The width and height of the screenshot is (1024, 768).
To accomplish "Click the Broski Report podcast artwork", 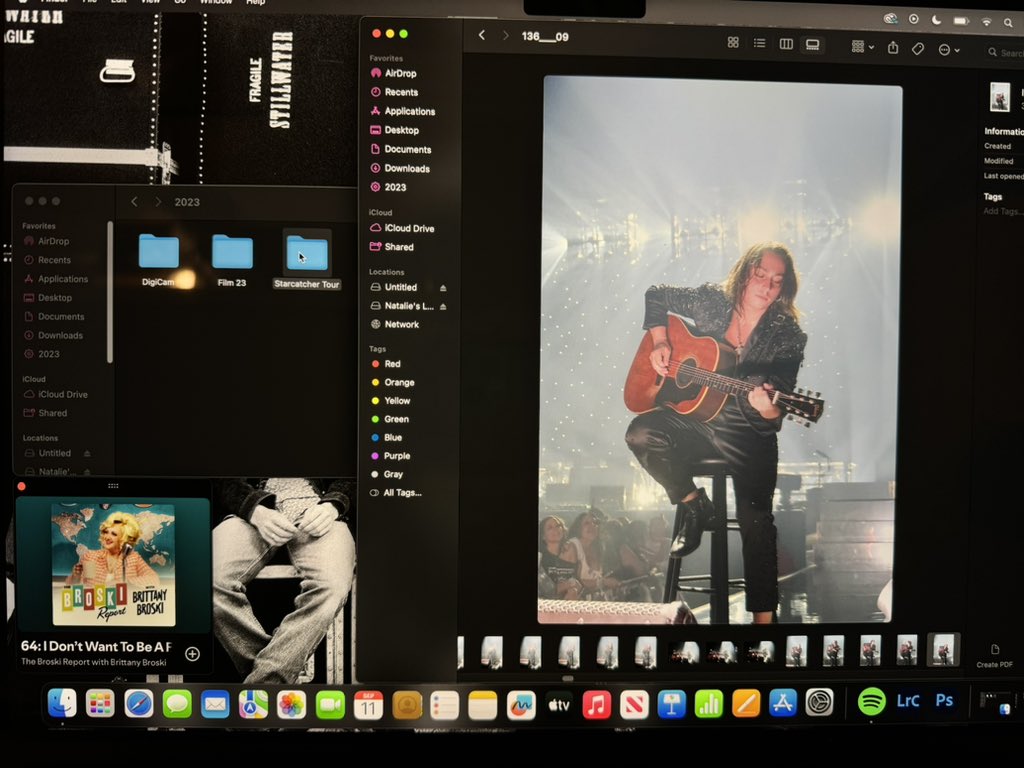I will point(114,564).
